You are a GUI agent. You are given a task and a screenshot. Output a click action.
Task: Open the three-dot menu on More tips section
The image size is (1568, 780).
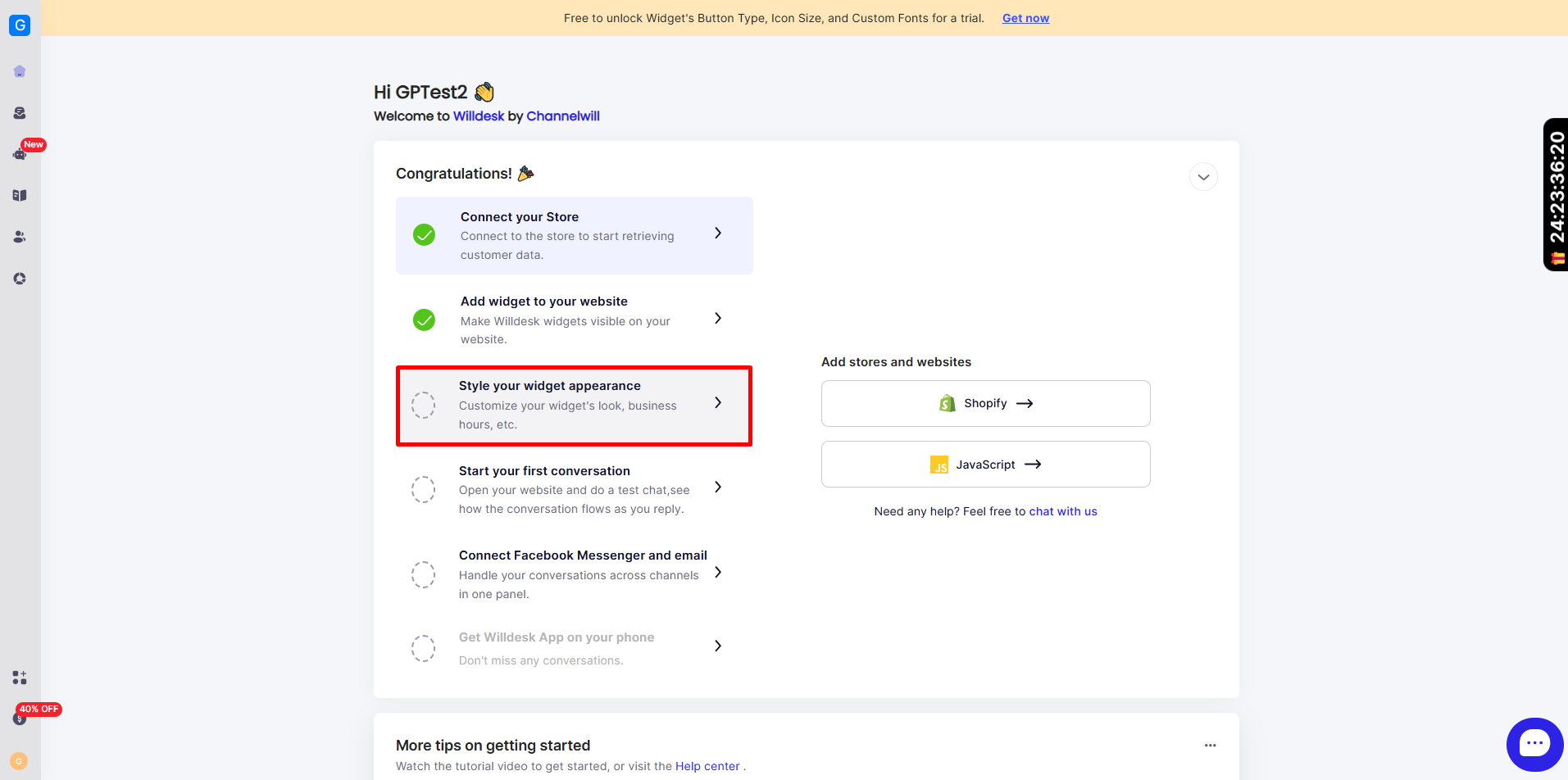click(1211, 745)
